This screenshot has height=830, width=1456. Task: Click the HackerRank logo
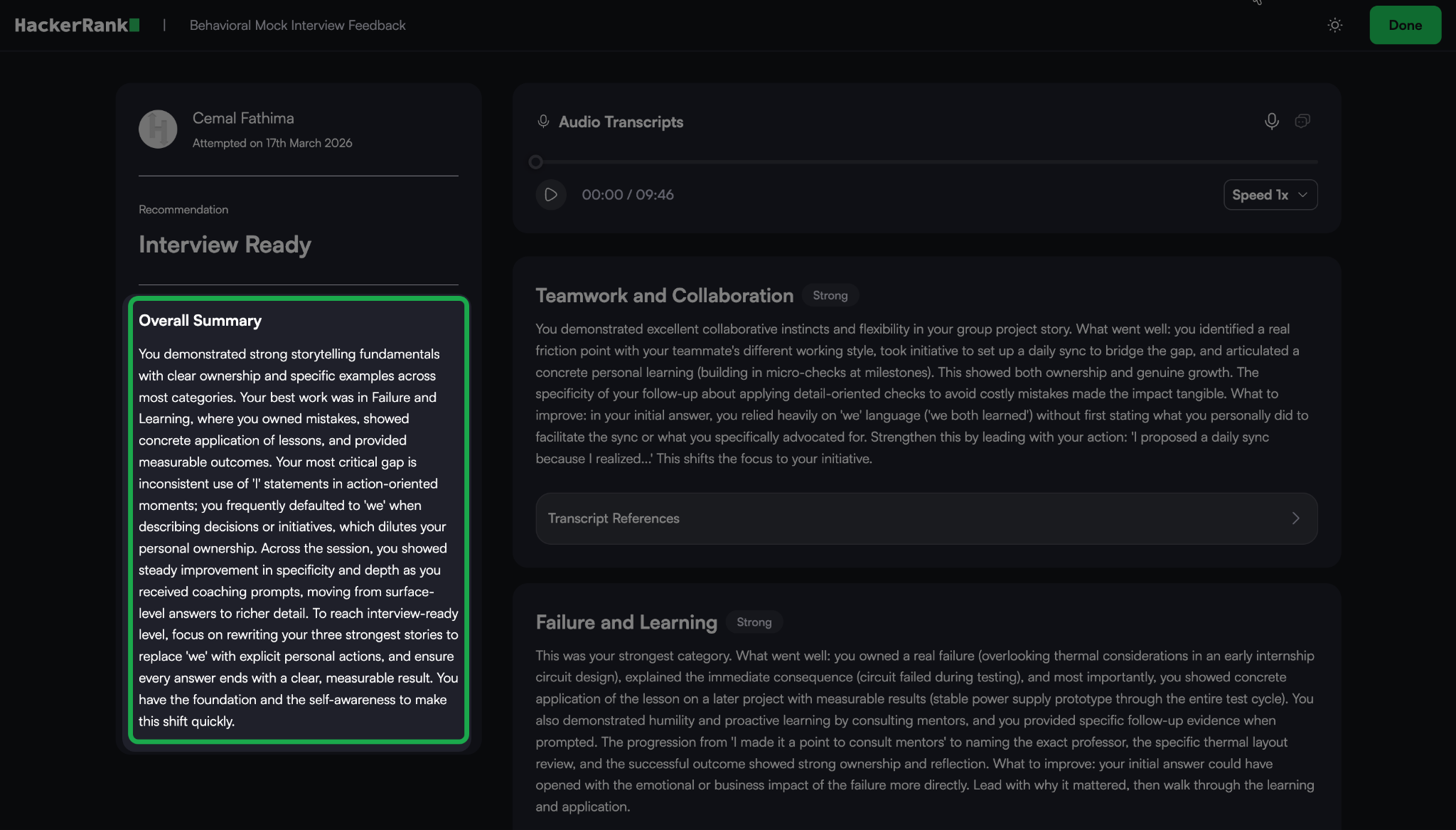pyautogui.click(x=77, y=25)
